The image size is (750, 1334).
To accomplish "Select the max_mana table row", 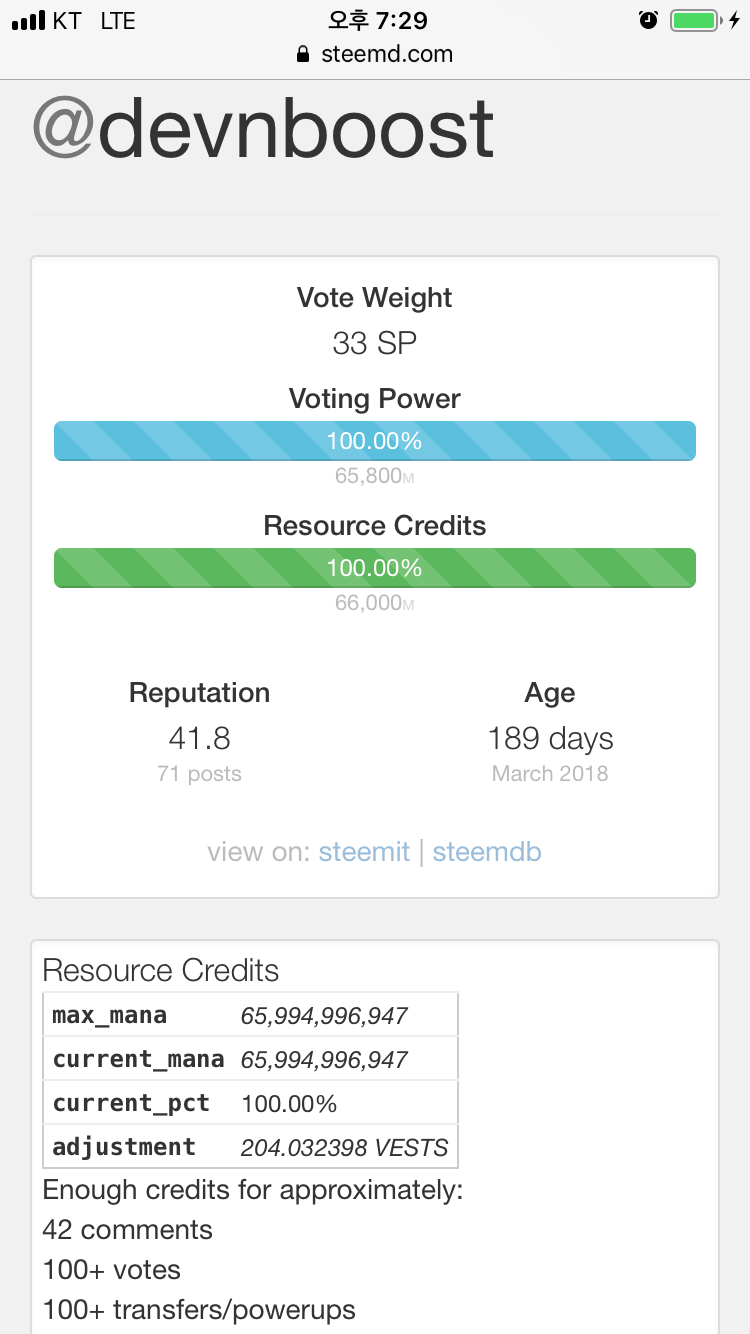I will click(x=250, y=1015).
